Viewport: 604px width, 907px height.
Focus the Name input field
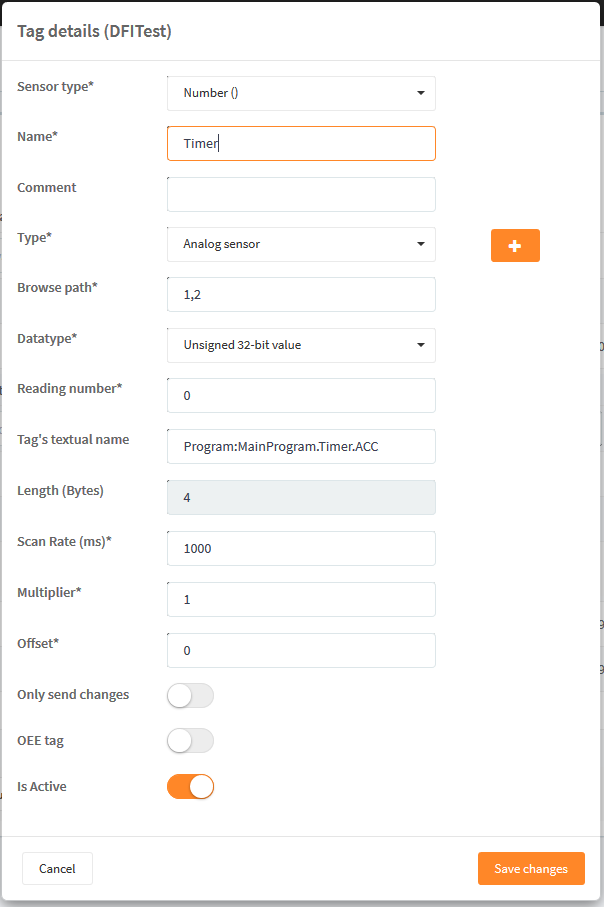[x=301, y=143]
